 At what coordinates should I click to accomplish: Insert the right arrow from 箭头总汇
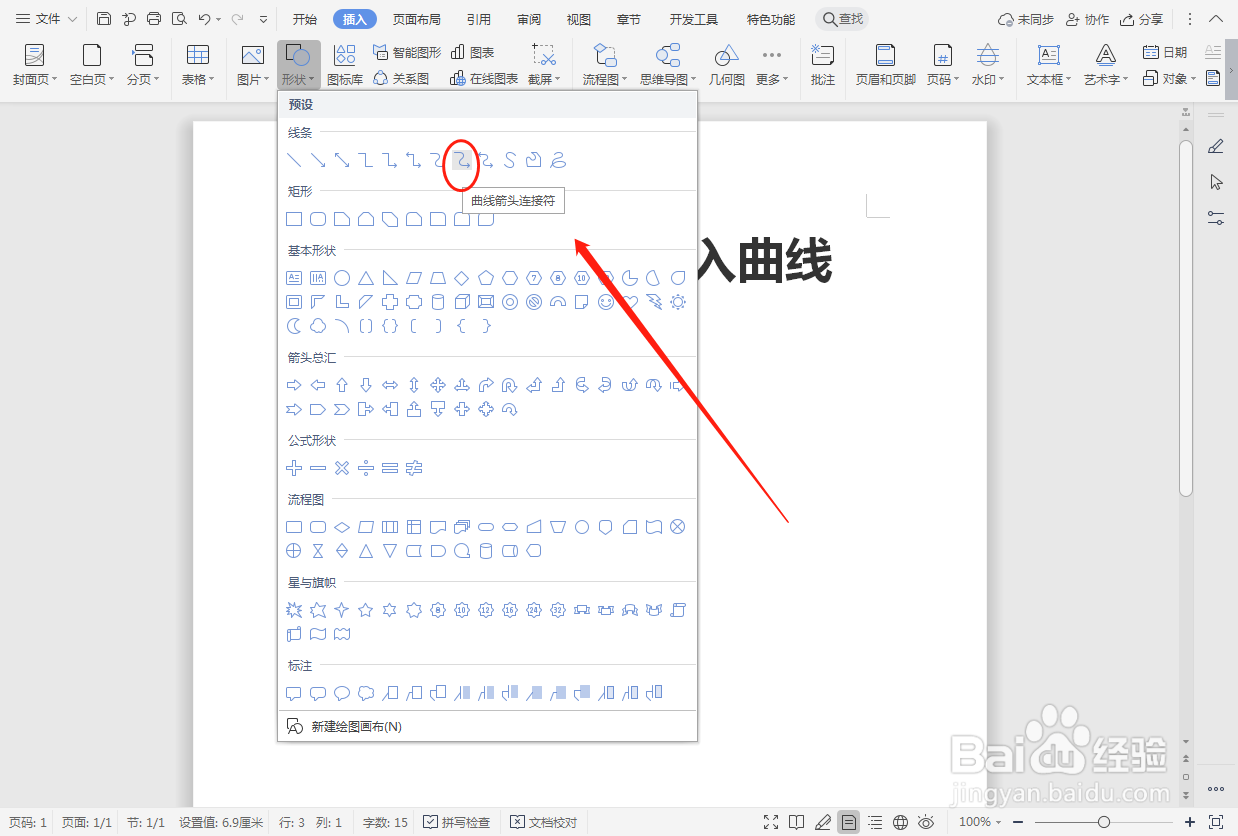coord(294,385)
